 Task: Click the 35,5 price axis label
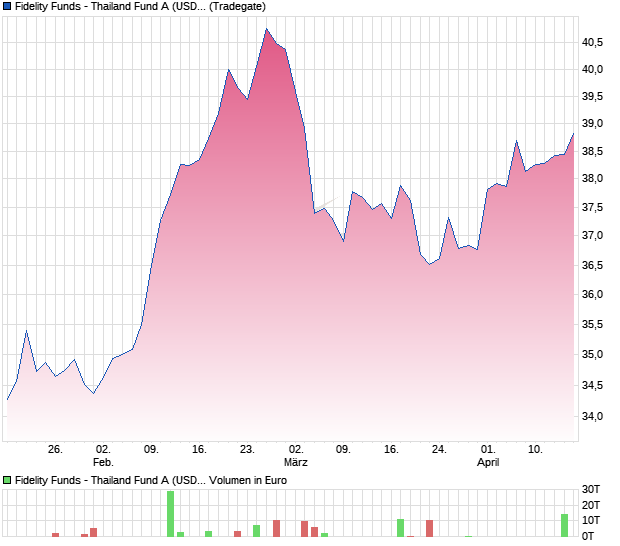pos(592,325)
